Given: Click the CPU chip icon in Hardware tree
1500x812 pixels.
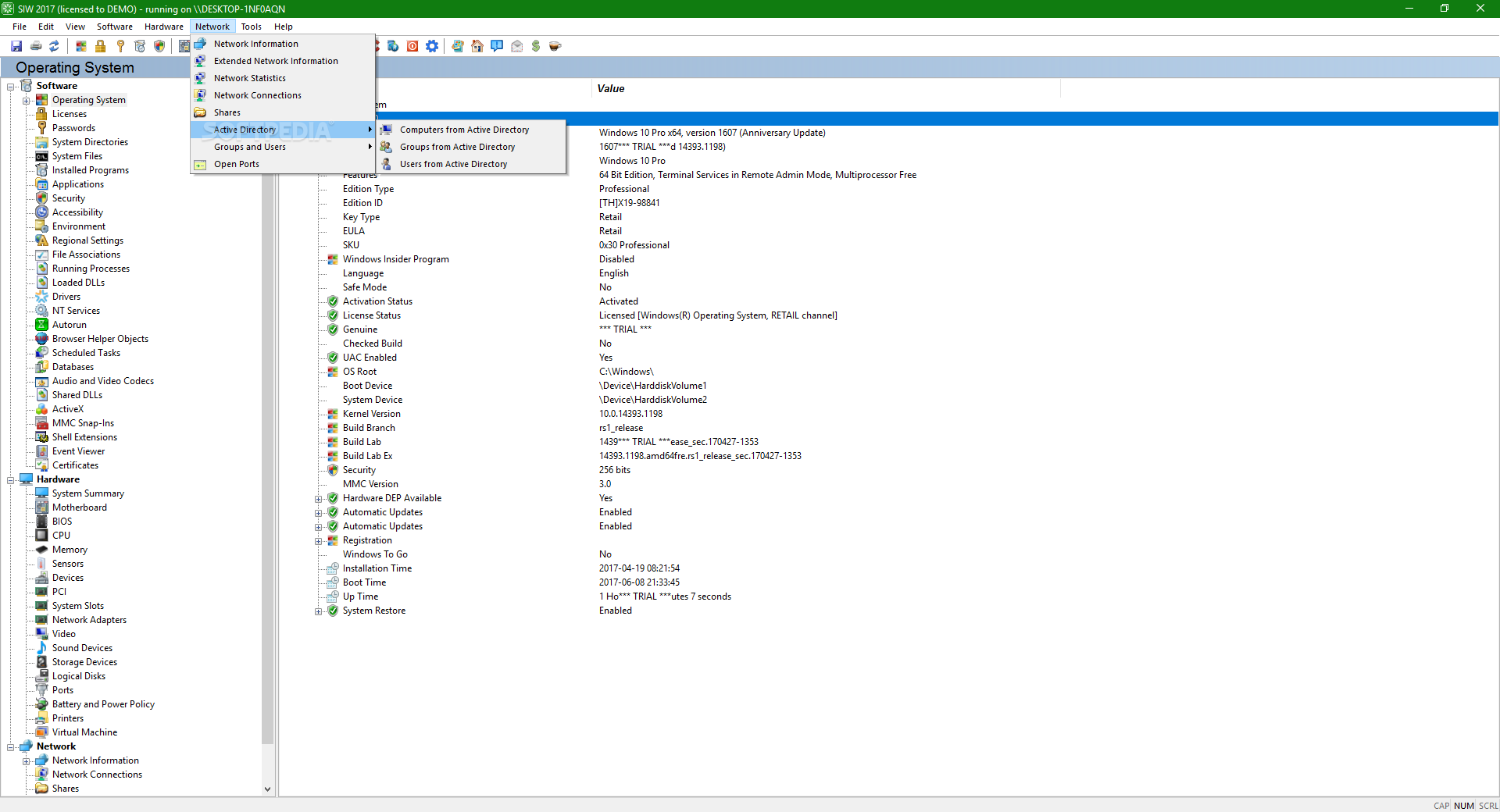Looking at the screenshot, I should pyautogui.click(x=42, y=536).
